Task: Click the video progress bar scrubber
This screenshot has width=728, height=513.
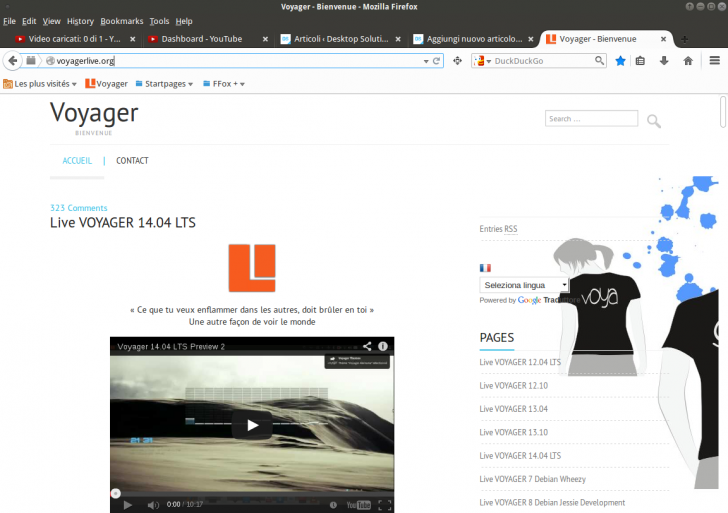Action: click(x=116, y=493)
